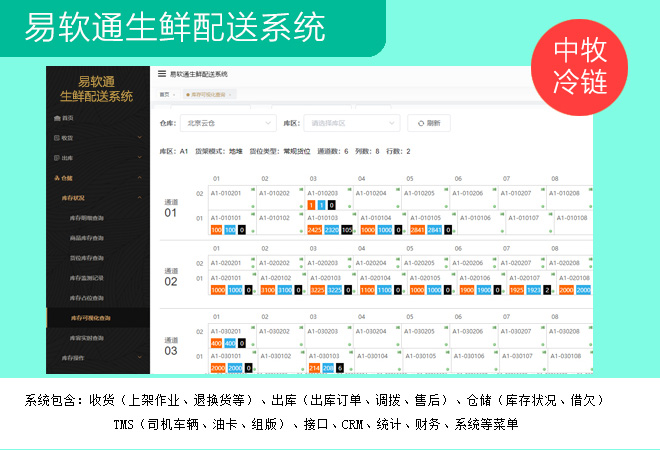660x450 pixels.
Task: Click blue 1923 badge in A1-020107
Action: tap(533, 290)
